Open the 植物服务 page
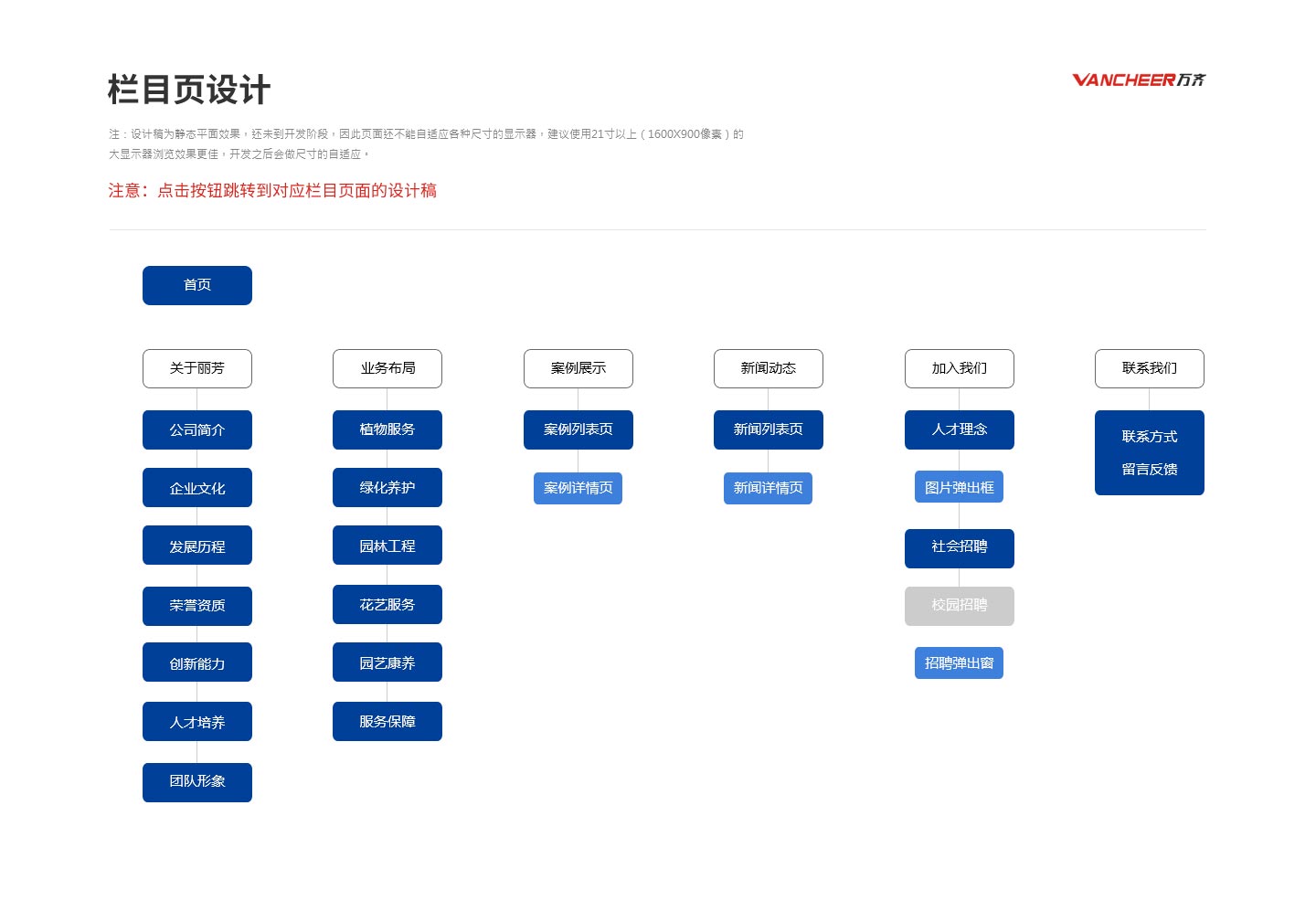1316x922 pixels. 387,429
